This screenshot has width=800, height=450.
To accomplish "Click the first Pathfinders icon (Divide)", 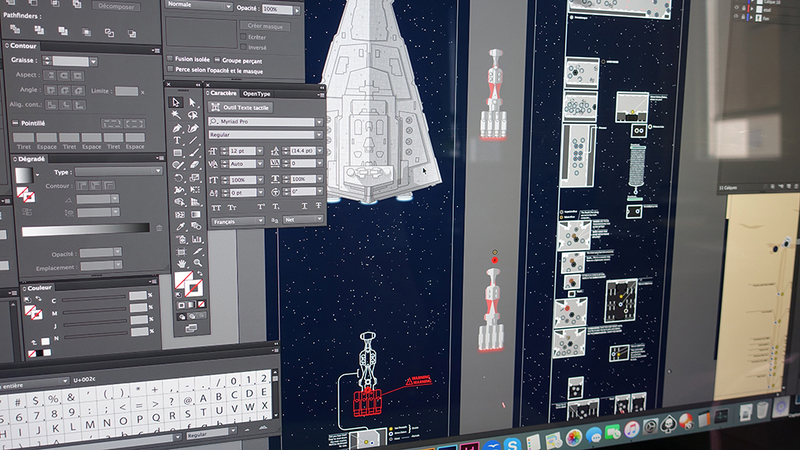I will [15, 29].
